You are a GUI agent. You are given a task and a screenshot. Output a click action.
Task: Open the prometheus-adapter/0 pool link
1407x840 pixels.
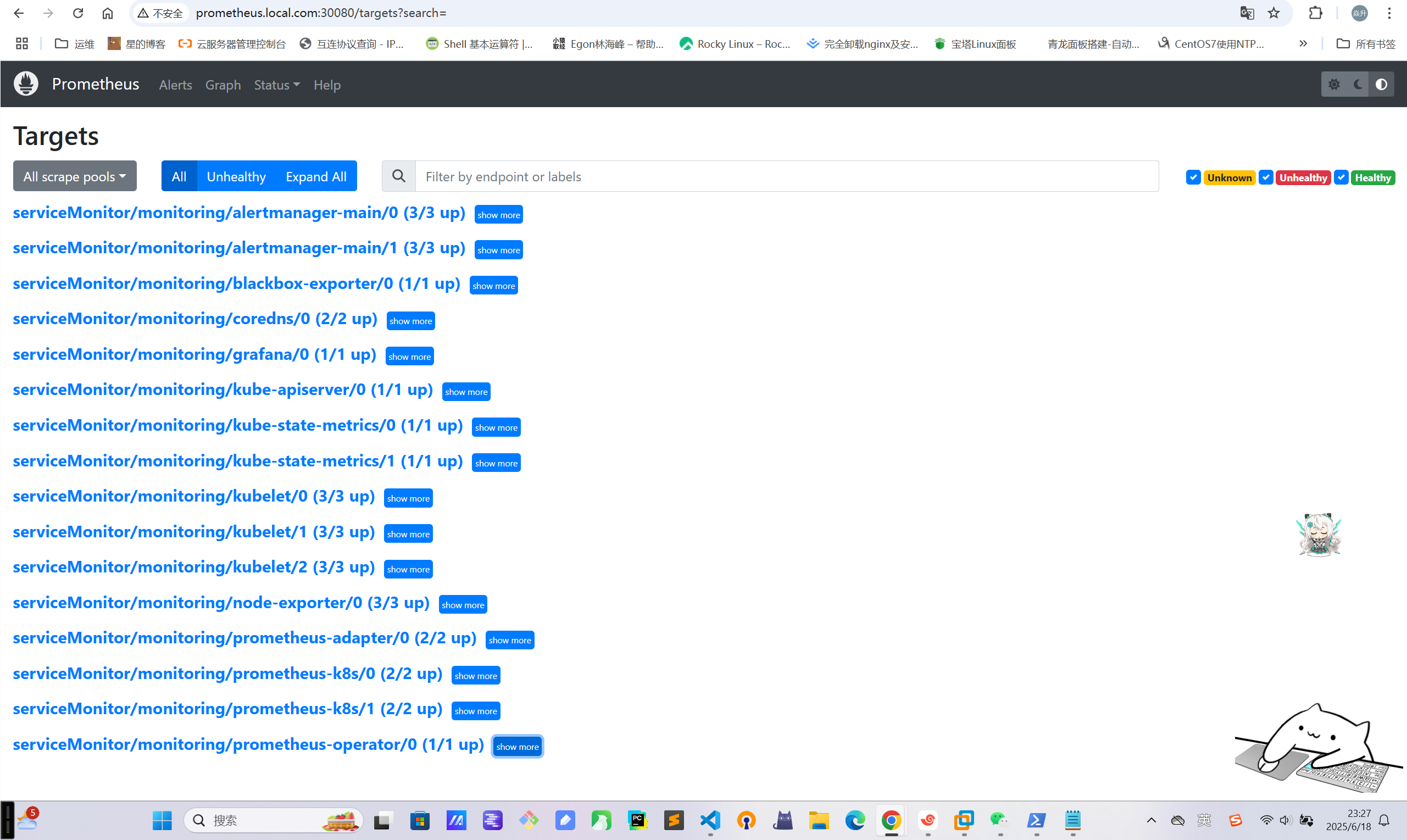click(x=245, y=638)
